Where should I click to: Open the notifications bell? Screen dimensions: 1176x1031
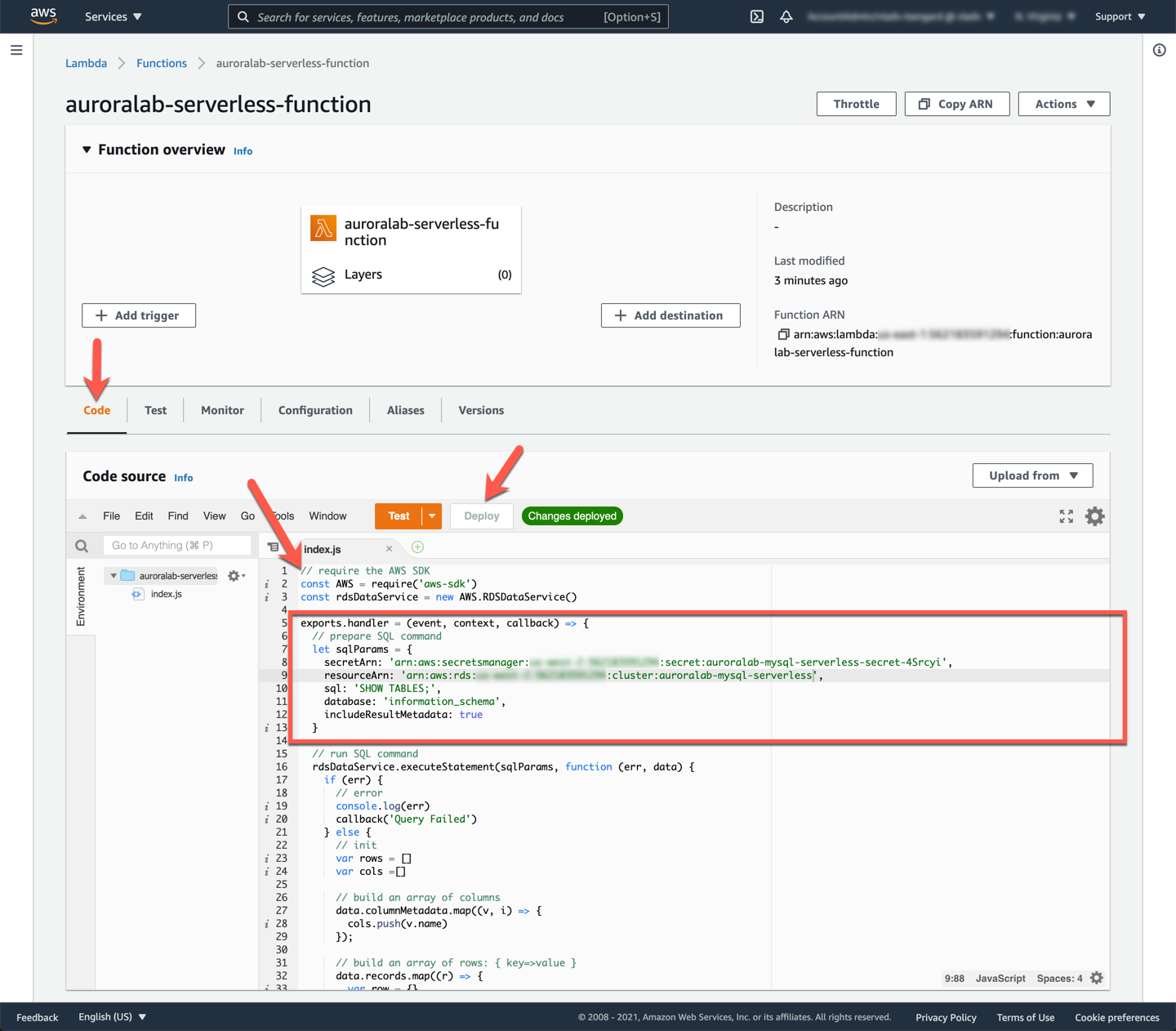click(x=786, y=16)
